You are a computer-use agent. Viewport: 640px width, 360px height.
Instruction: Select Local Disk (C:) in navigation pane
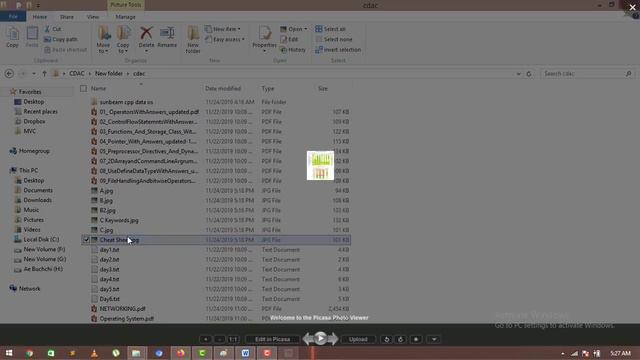pyautogui.click(x=41, y=239)
